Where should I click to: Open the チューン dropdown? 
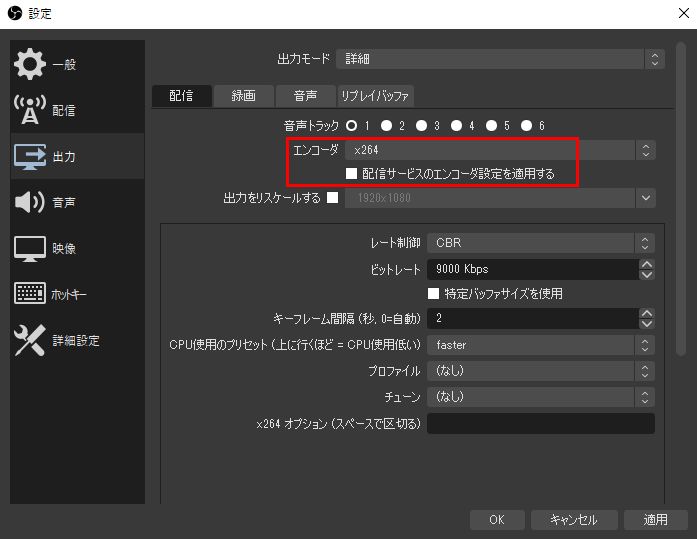pyautogui.click(x=541, y=396)
